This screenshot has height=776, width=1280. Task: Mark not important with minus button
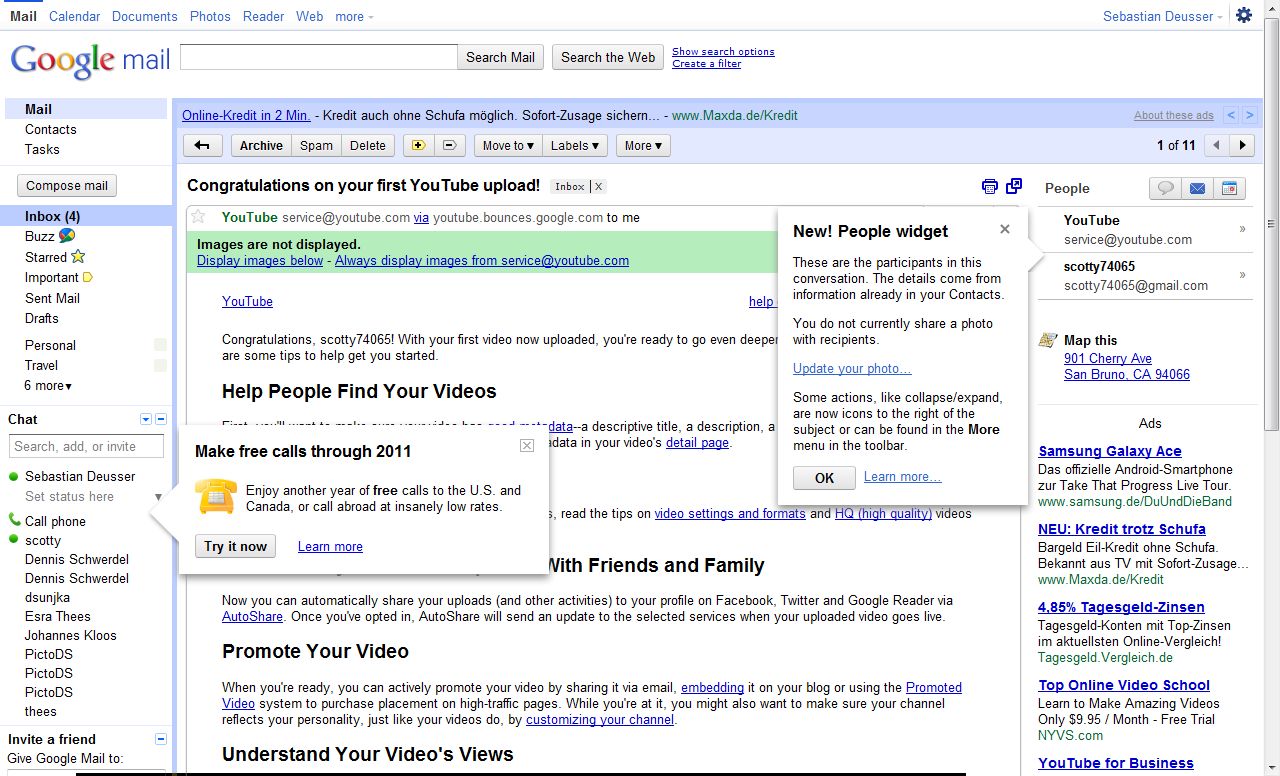449,145
